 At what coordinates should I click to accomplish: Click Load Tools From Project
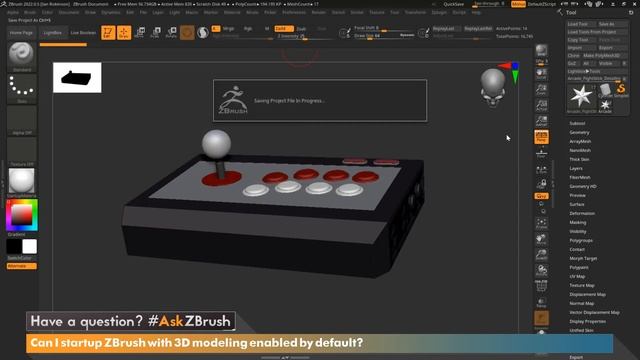tap(597, 32)
